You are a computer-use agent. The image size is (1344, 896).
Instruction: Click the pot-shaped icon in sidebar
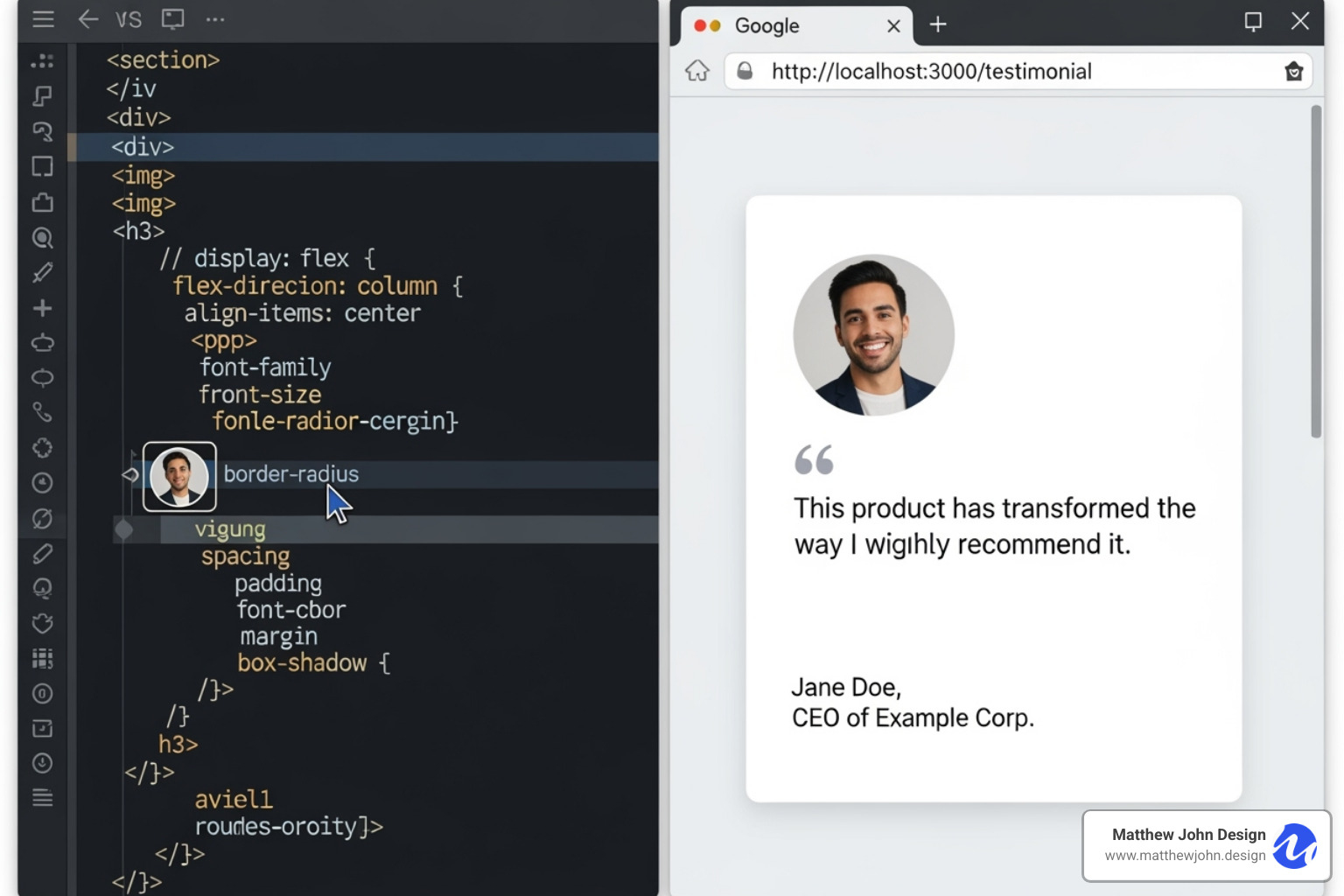point(42,342)
